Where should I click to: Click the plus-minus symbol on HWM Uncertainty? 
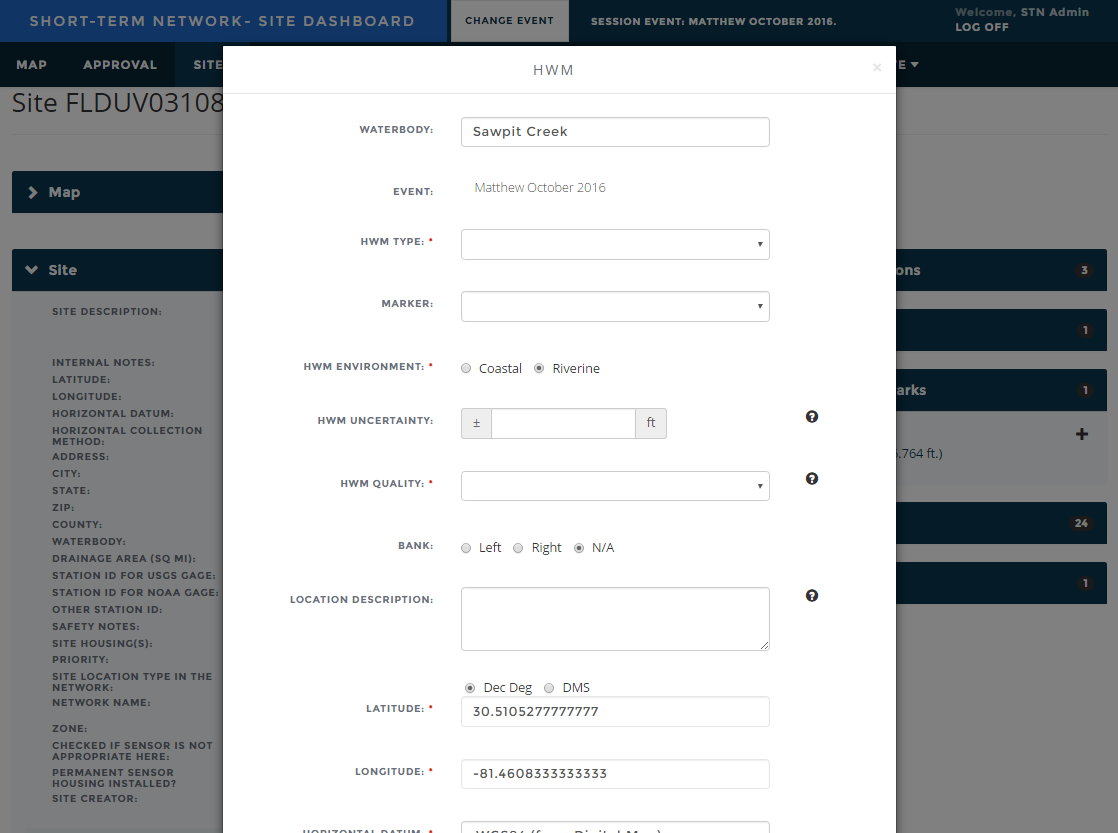pos(476,423)
